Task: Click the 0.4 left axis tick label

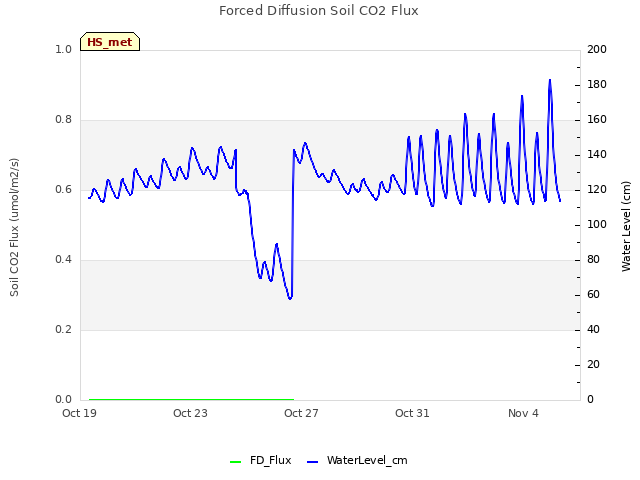Action: tap(64, 260)
